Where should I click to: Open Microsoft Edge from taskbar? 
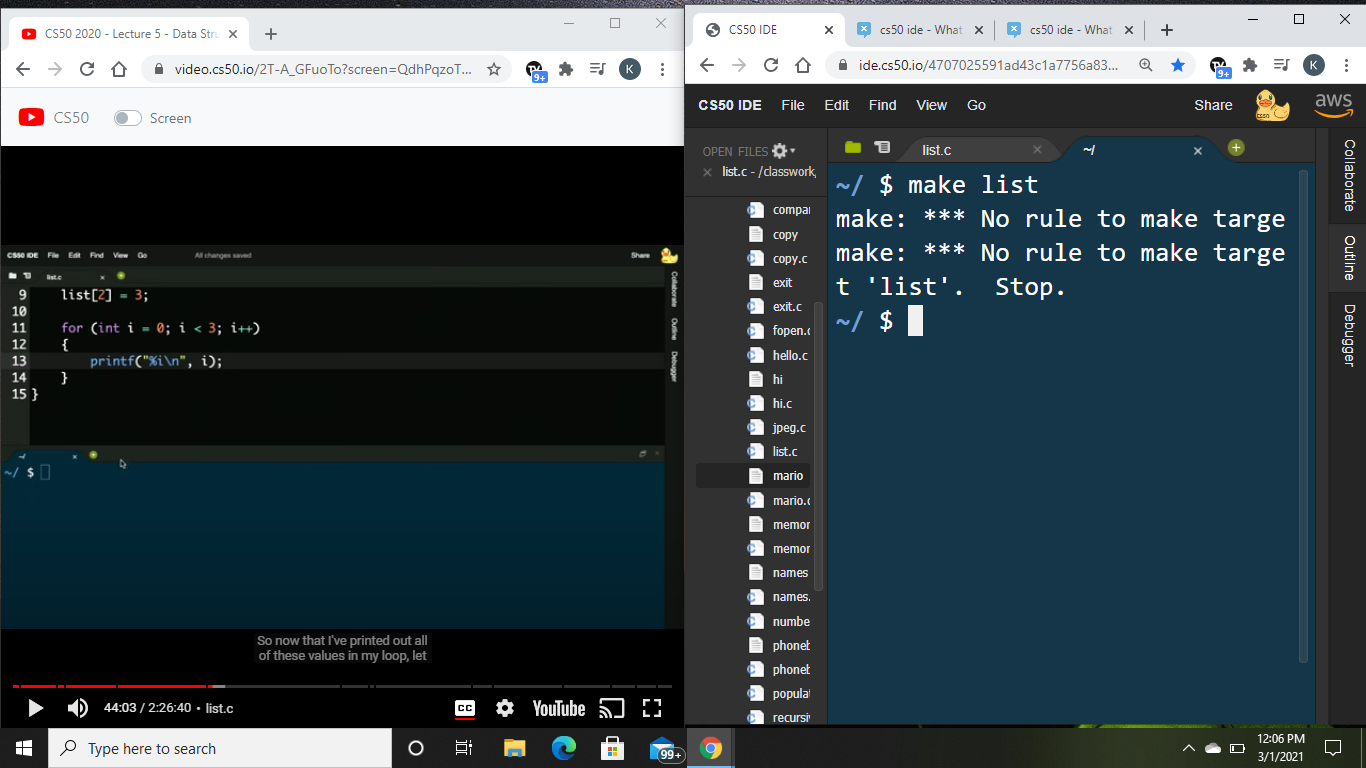coord(564,748)
